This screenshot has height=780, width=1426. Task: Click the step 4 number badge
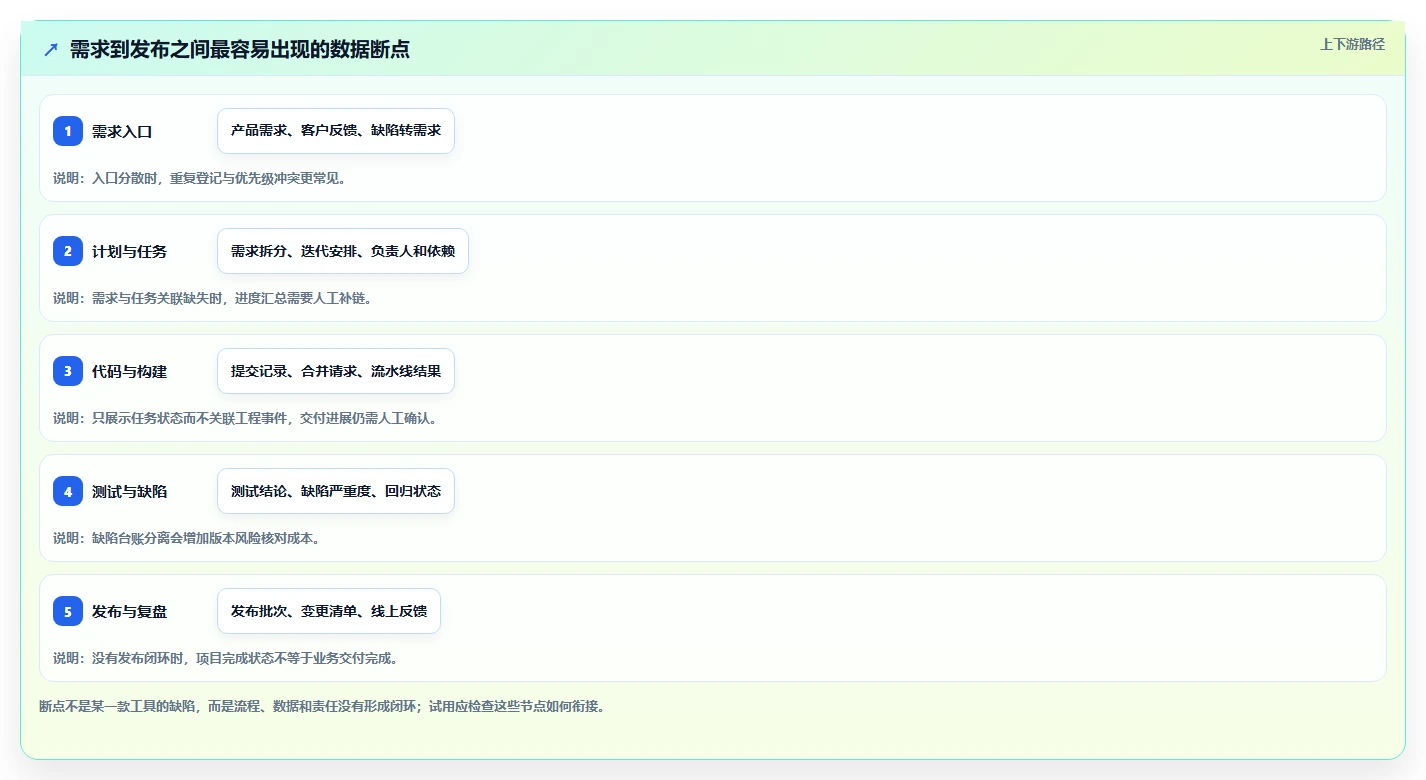pyautogui.click(x=68, y=491)
